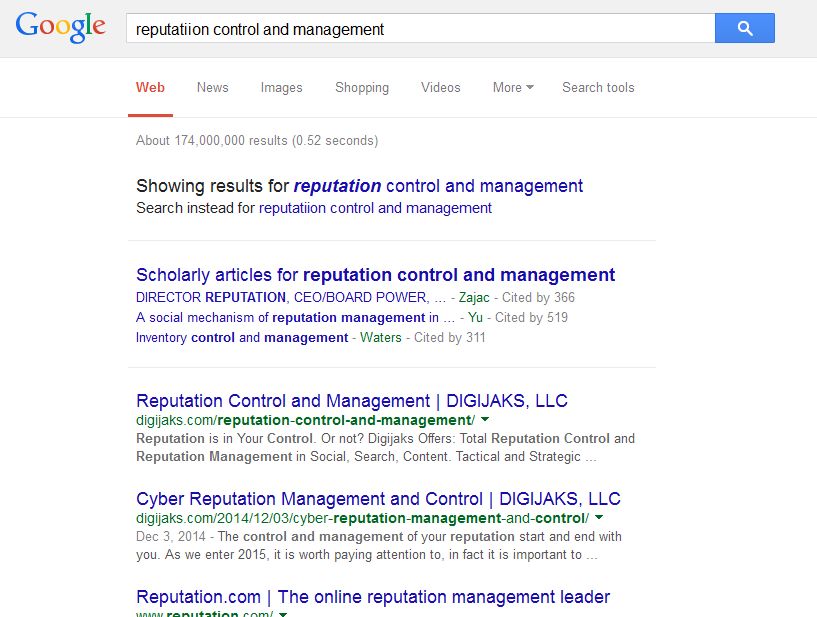
Task: Expand the arrow beside the cyber-reputation-management-and-control URL
Action: tap(599, 518)
